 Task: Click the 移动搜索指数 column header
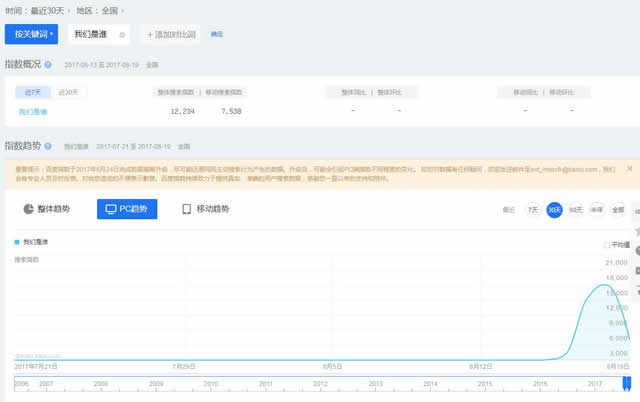[x=224, y=92]
